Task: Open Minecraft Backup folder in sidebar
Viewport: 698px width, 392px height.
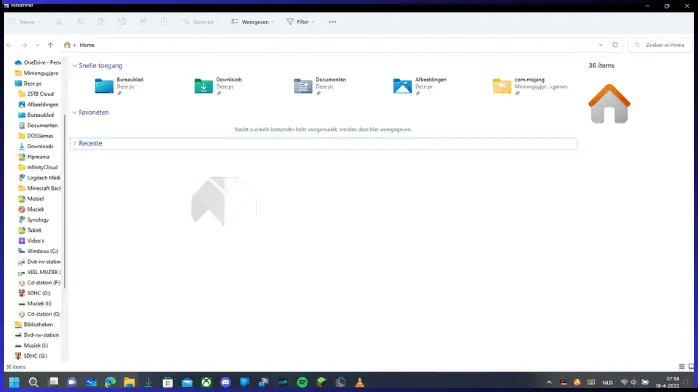Action: point(39,188)
